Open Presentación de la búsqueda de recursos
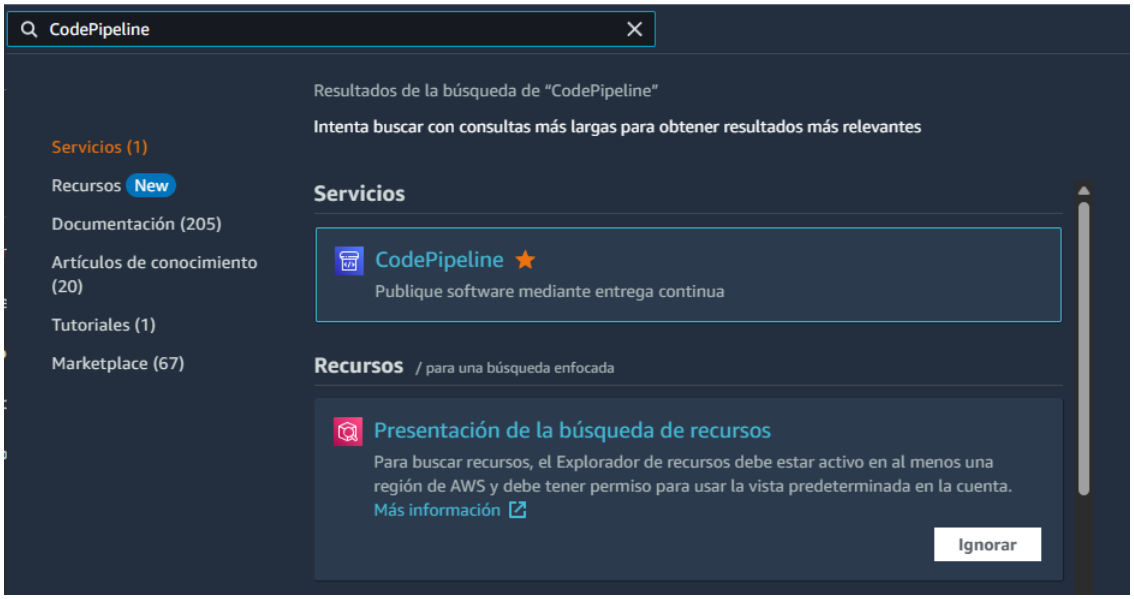This screenshot has width=1134, height=599. coord(572,431)
